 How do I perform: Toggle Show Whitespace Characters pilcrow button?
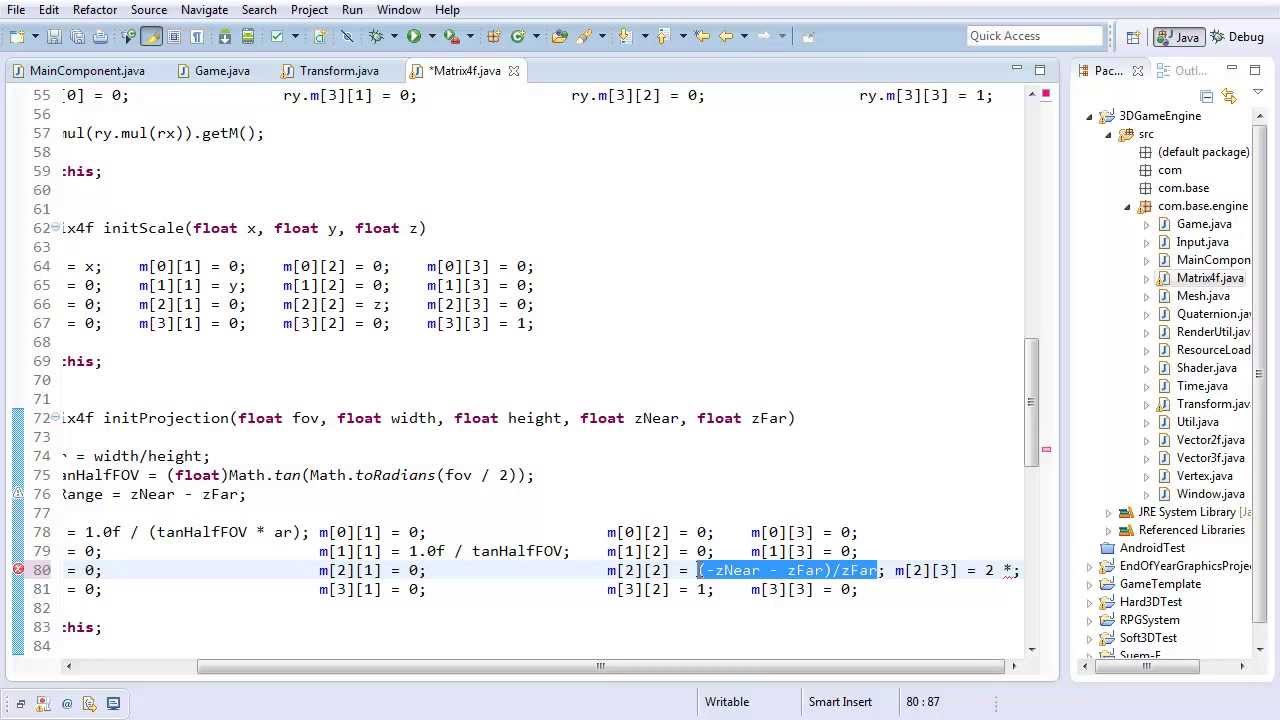(197, 36)
